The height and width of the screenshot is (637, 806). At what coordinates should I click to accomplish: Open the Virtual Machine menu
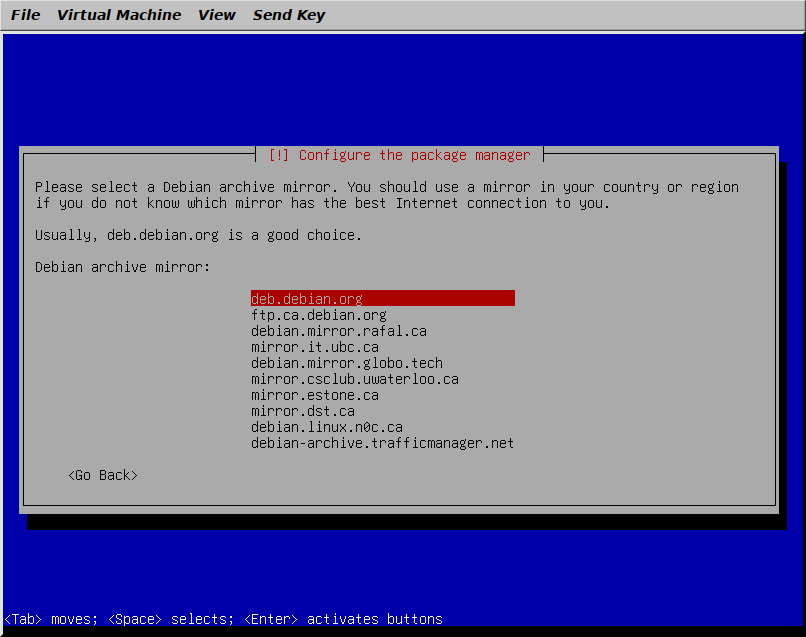click(x=119, y=15)
